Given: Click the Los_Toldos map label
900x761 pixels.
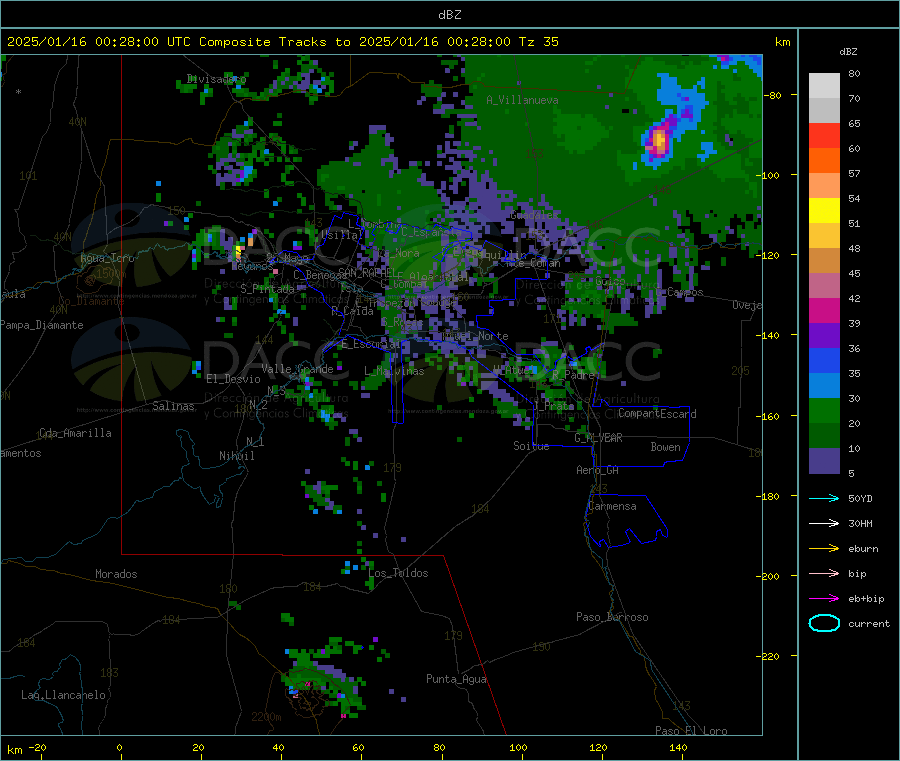Looking at the screenshot, I should [398, 573].
